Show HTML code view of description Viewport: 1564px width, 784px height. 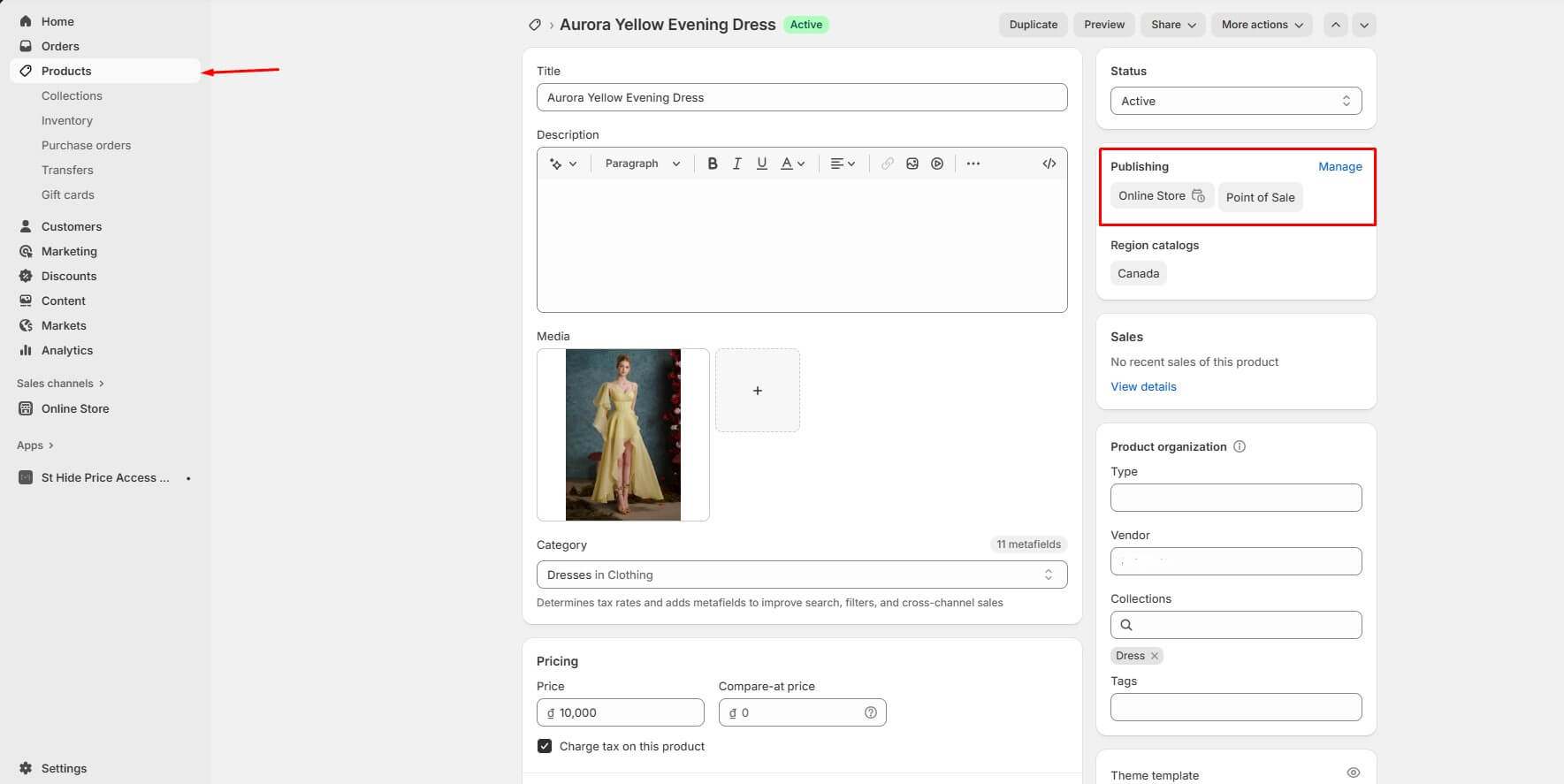pos(1049,164)
